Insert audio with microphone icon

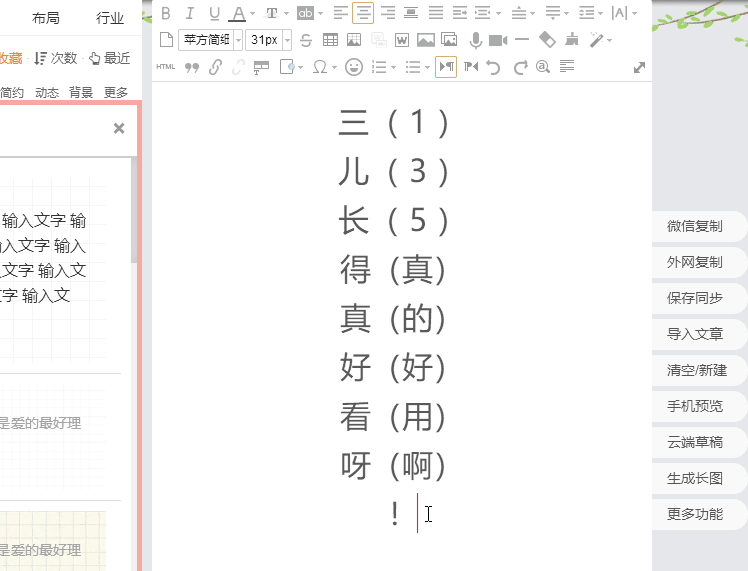click(x=475, y=41)
